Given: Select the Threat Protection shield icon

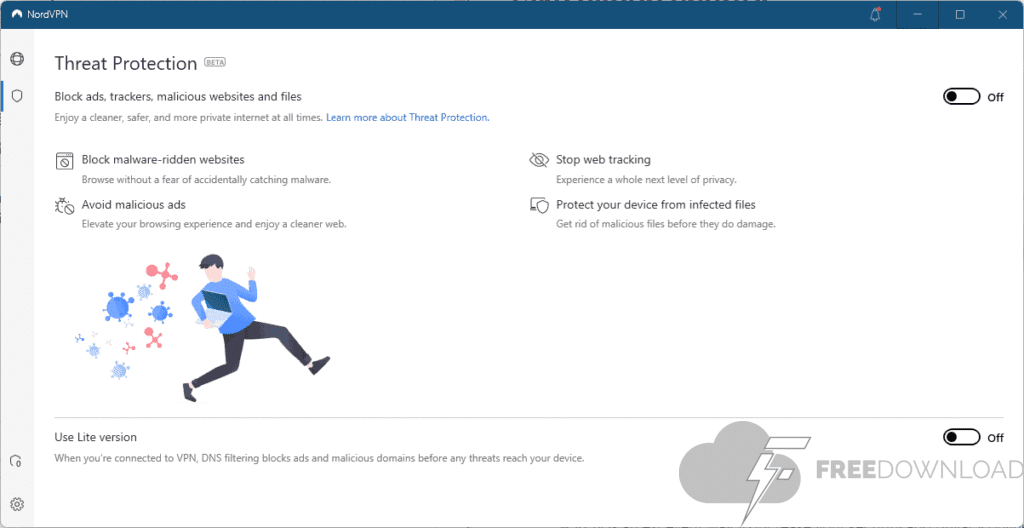Looking at the screenshot, I should click(x=17, y=96).
